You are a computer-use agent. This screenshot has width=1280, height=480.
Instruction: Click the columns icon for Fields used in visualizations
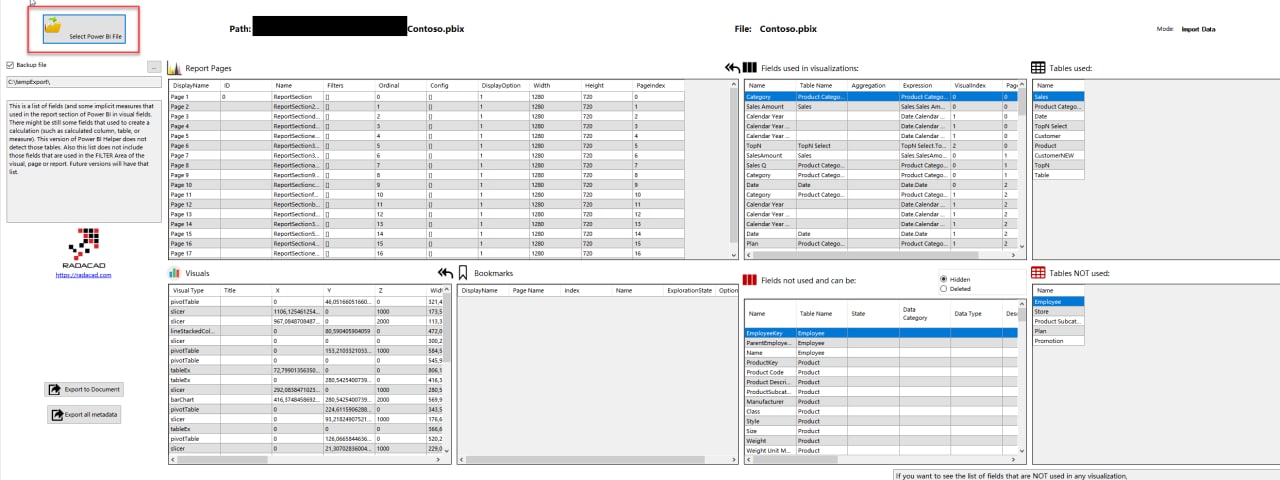click(x=750, y=67)
